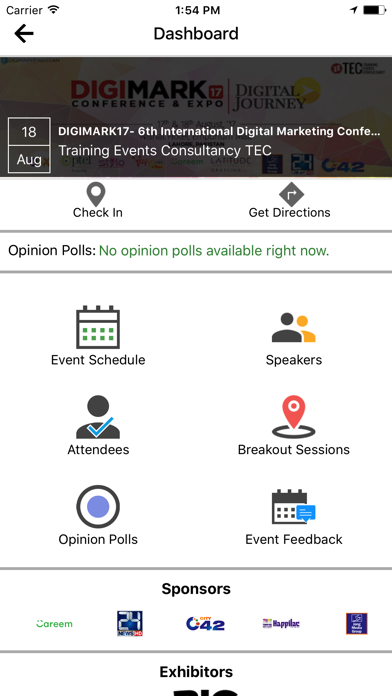Screen dimensions: 392x696
Task: Select the Media Group sponsor logo
Action: 357,624
